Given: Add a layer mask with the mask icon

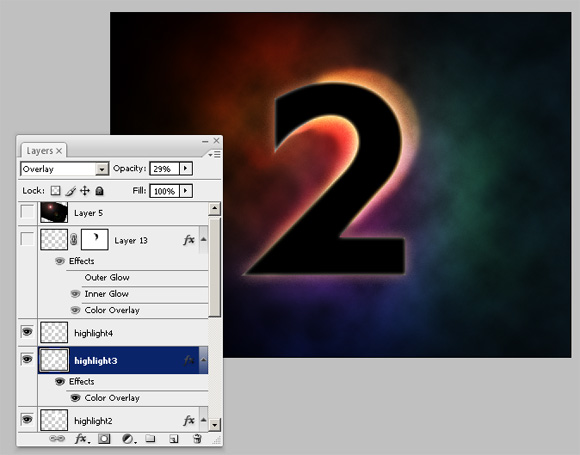Looking at the screenshot, I should (104, 439).
